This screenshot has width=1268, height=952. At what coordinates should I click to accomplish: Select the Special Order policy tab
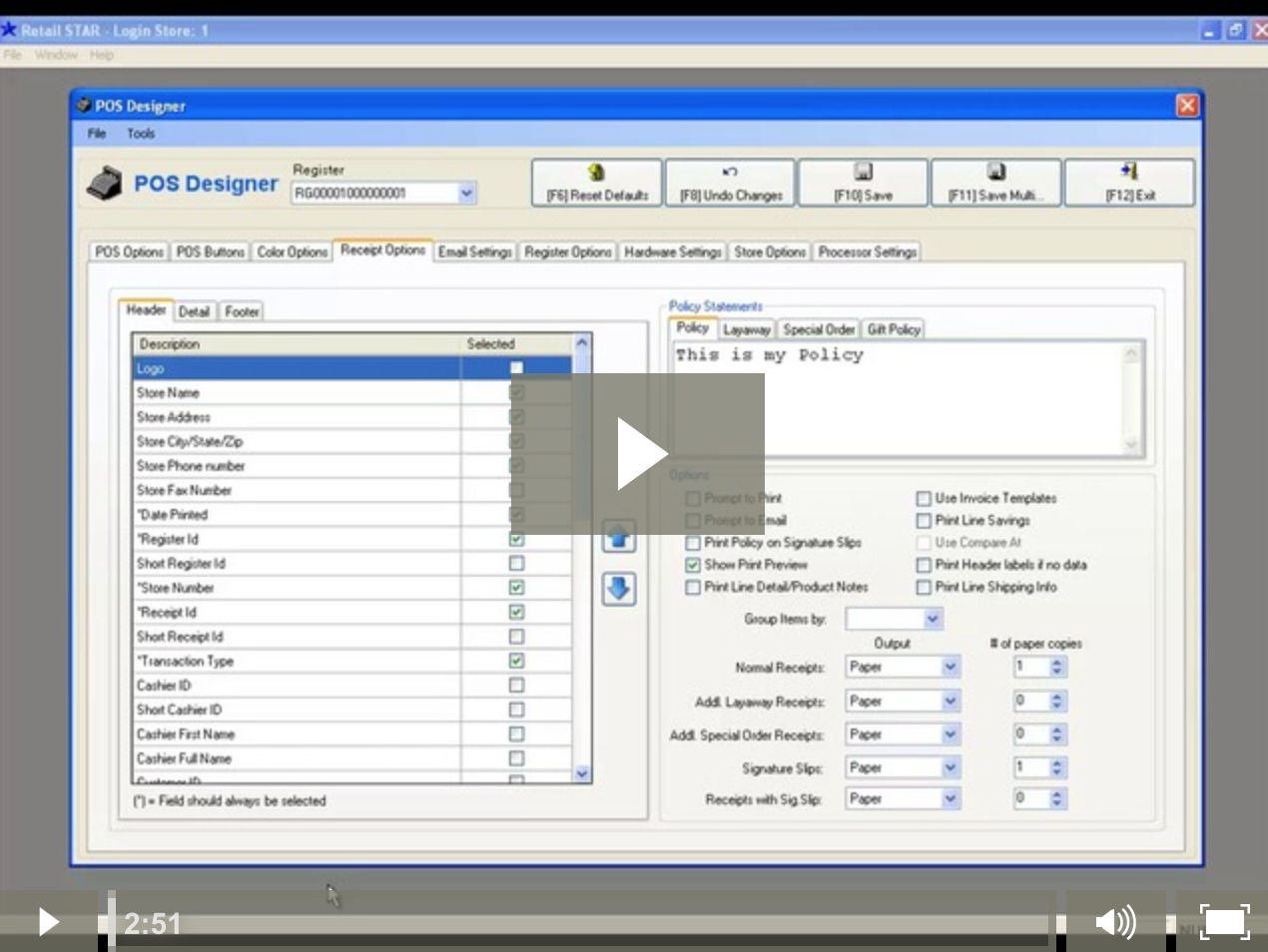[x=819, y=329]
